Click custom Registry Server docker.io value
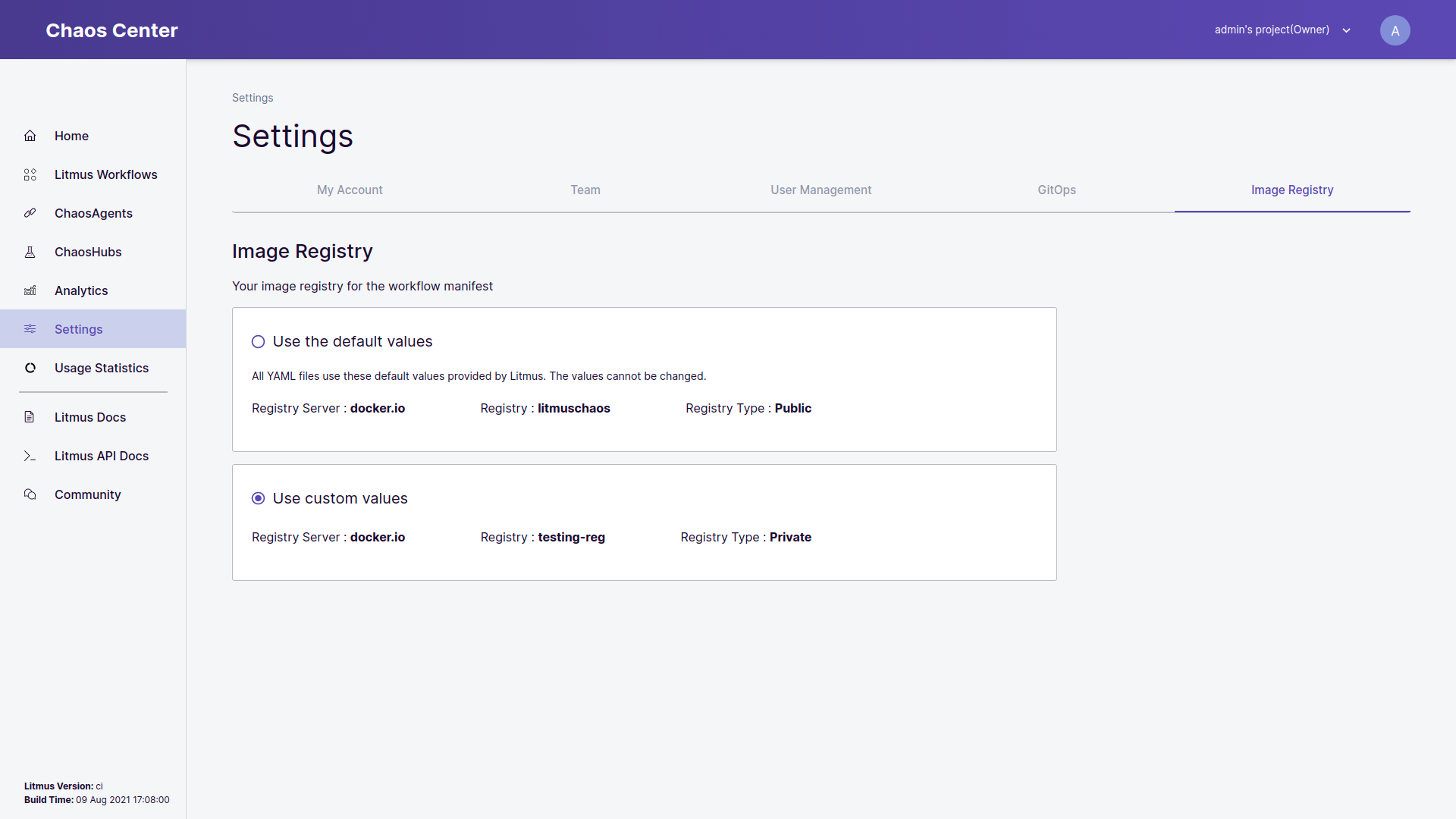Screen dimensions: 1456x819 tap(378, 537)
